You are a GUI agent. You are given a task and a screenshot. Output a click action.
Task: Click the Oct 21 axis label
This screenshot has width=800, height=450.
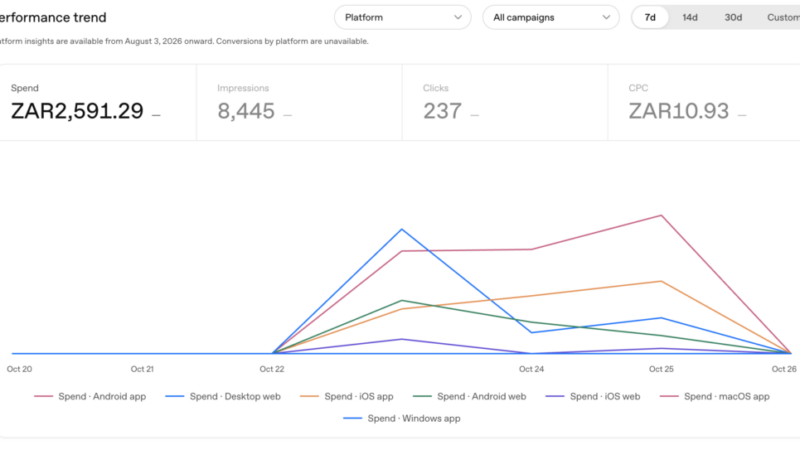pyautogui.click(x=142, y=369)
